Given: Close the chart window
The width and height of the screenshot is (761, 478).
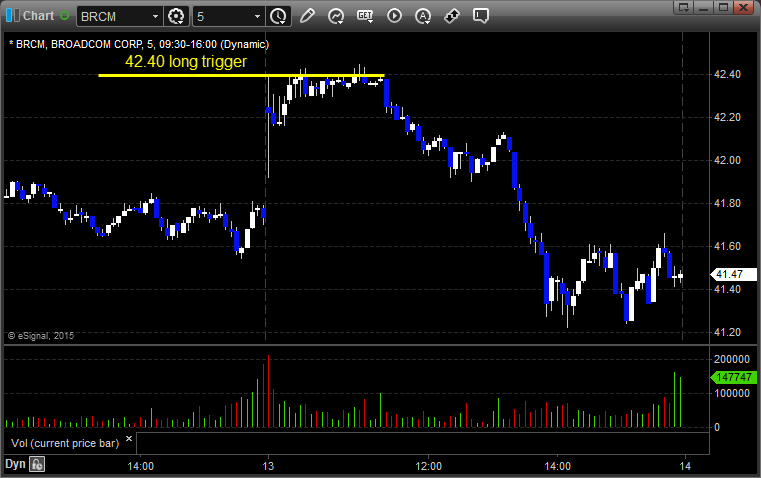Looking at the screenshot, I should coord(743,7).
